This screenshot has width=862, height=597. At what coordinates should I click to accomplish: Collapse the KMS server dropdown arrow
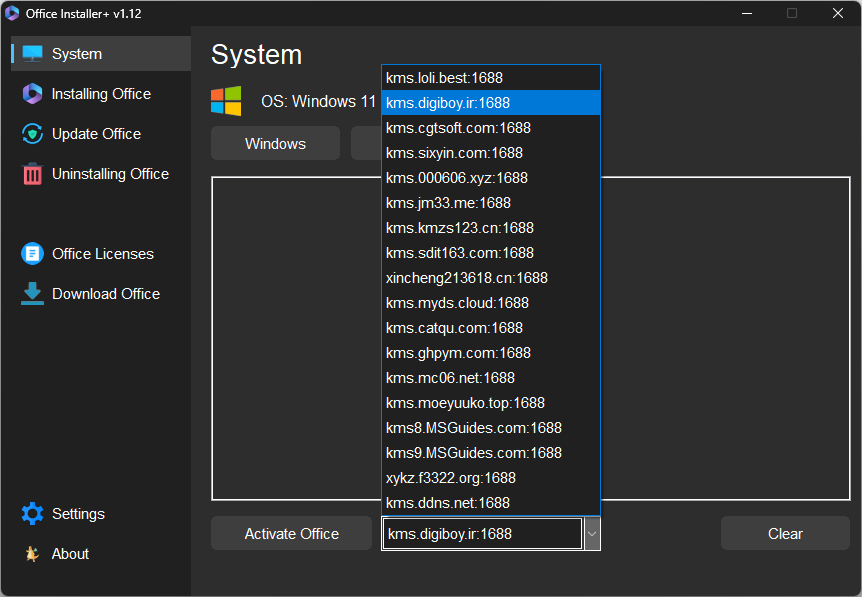(x=592, y=533)
